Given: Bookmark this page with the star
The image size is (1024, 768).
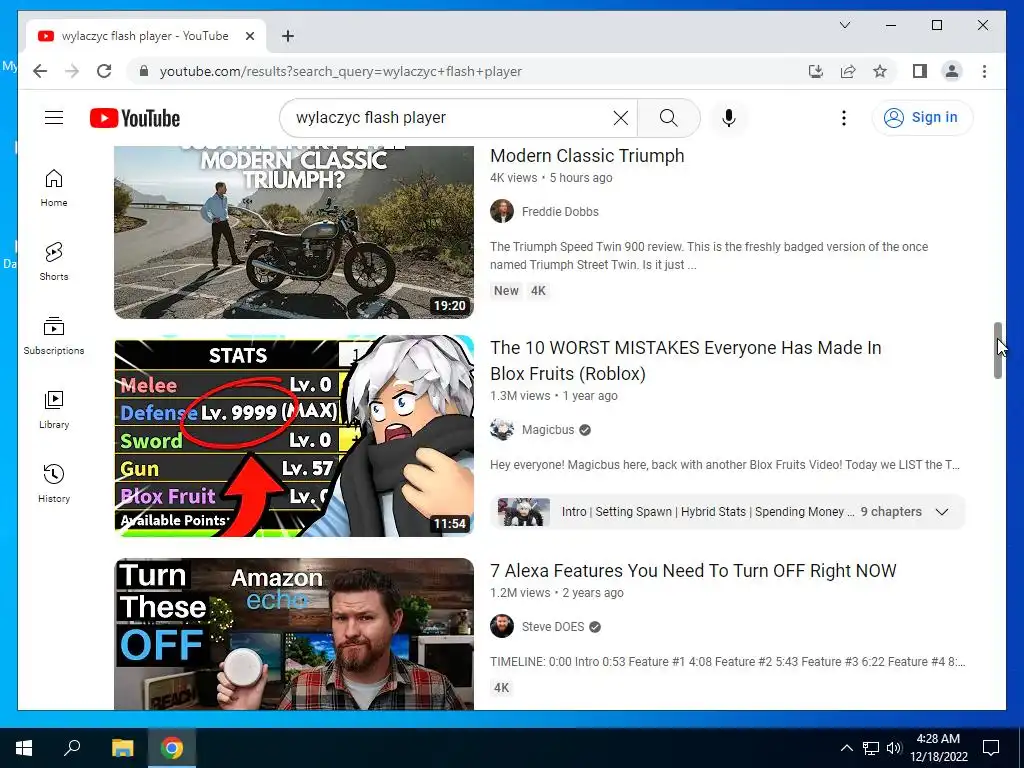Looking at the screenshot, I should (x=880, y=71).
